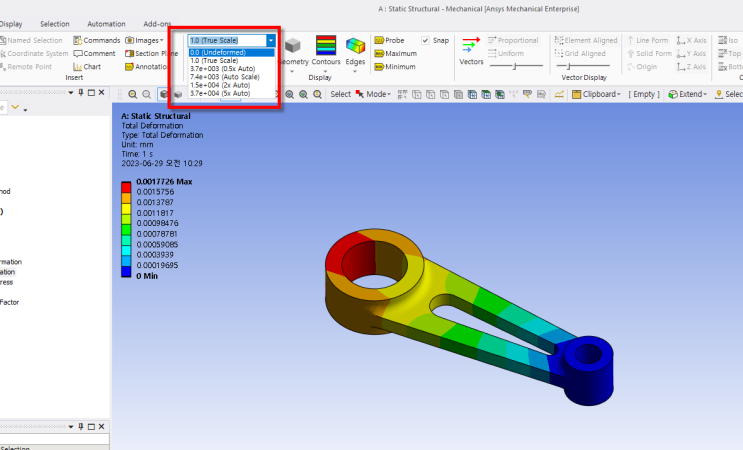Open the upper left panel options arrow
743x450 pixels.
point(71,93)
